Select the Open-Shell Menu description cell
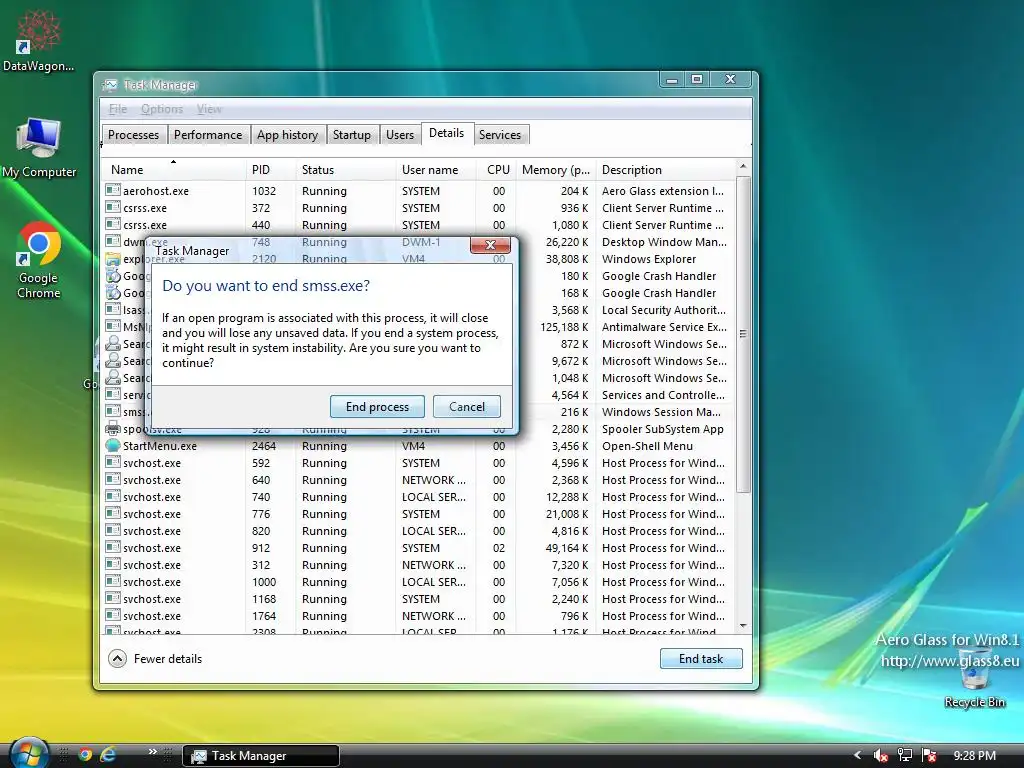This screenshot has width=1024, height=768. point(647,445)
